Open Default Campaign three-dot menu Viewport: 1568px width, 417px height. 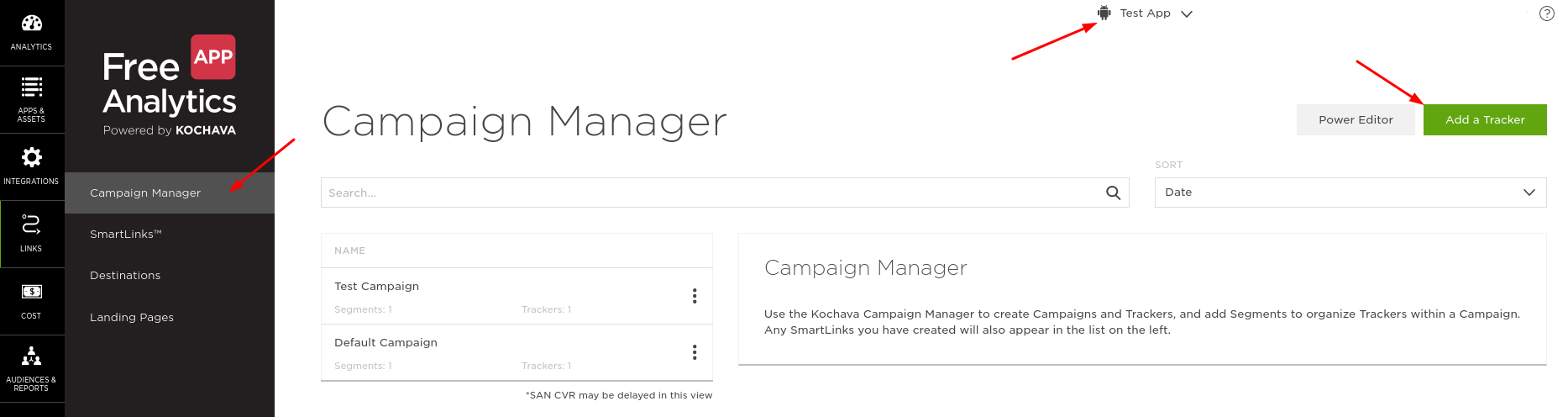[x=695, y=352]
